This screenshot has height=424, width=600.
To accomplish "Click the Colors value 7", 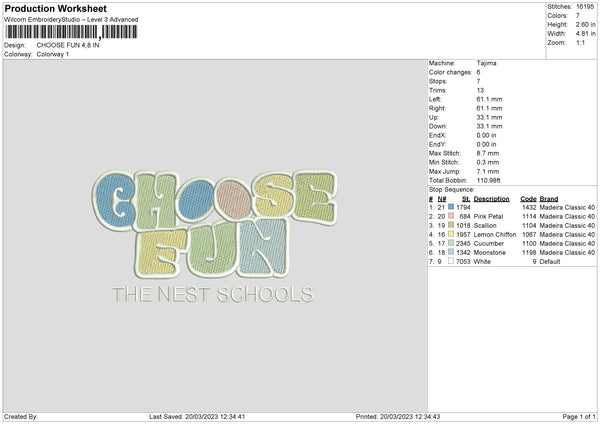I will pos(578,16).
